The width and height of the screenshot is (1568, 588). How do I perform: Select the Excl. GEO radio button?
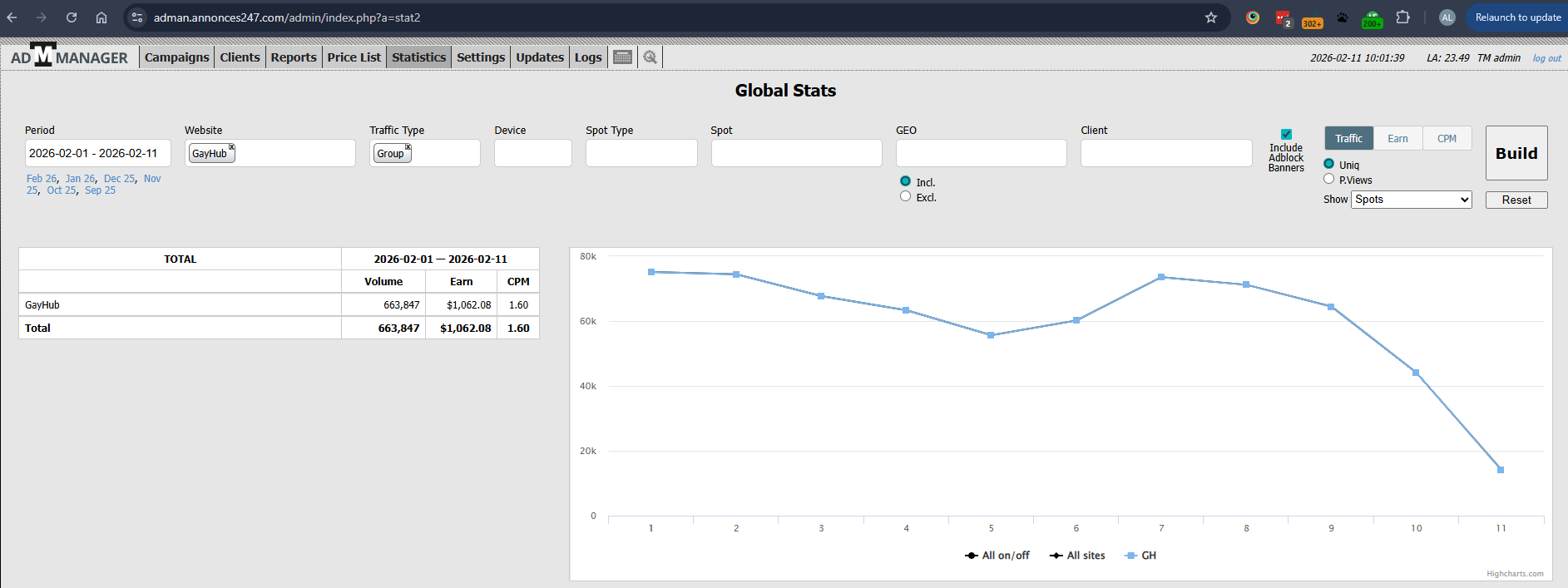(905, 196)
